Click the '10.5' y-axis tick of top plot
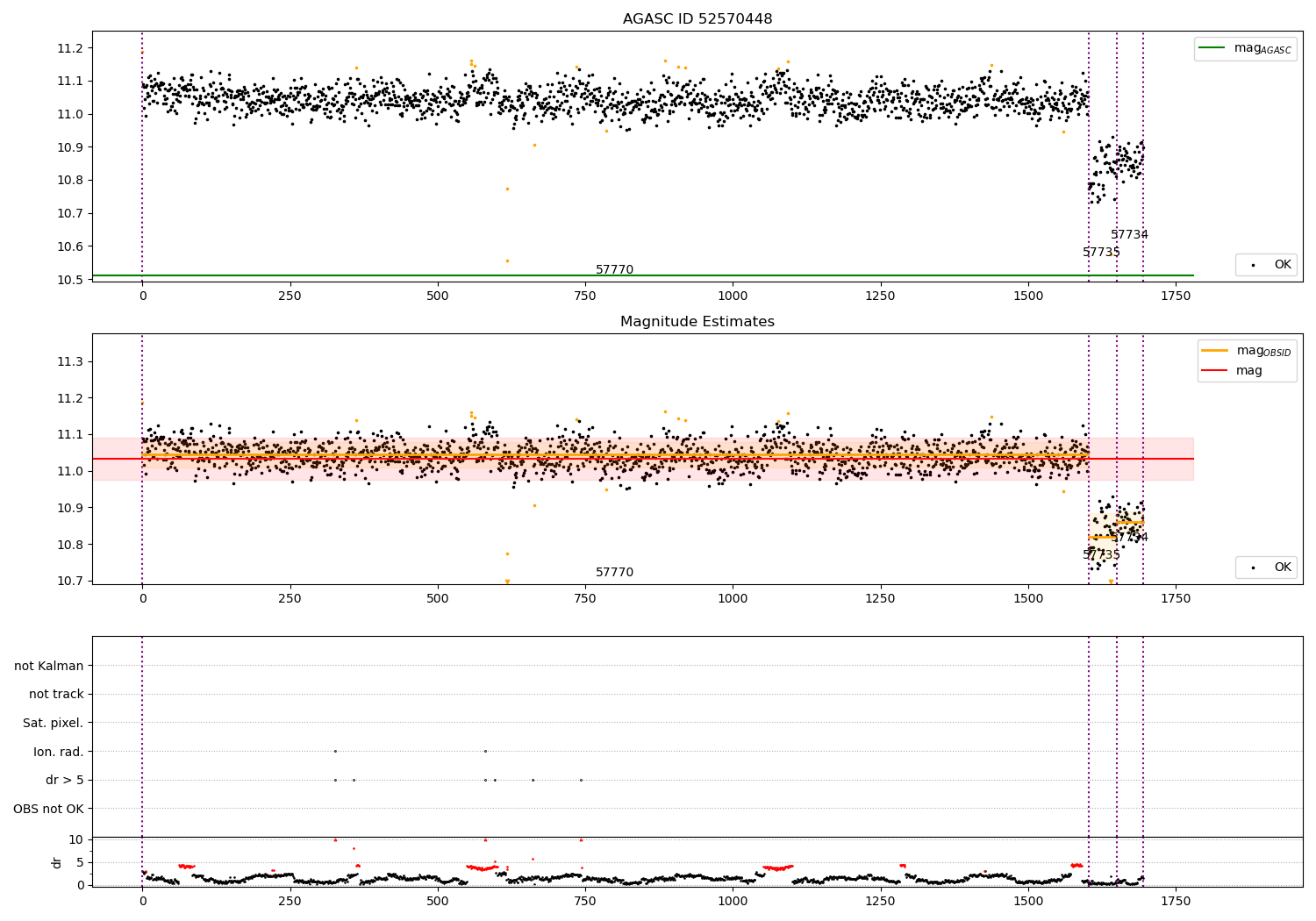The height and width of the screenshot is (921, 1316). click(70, 280)
